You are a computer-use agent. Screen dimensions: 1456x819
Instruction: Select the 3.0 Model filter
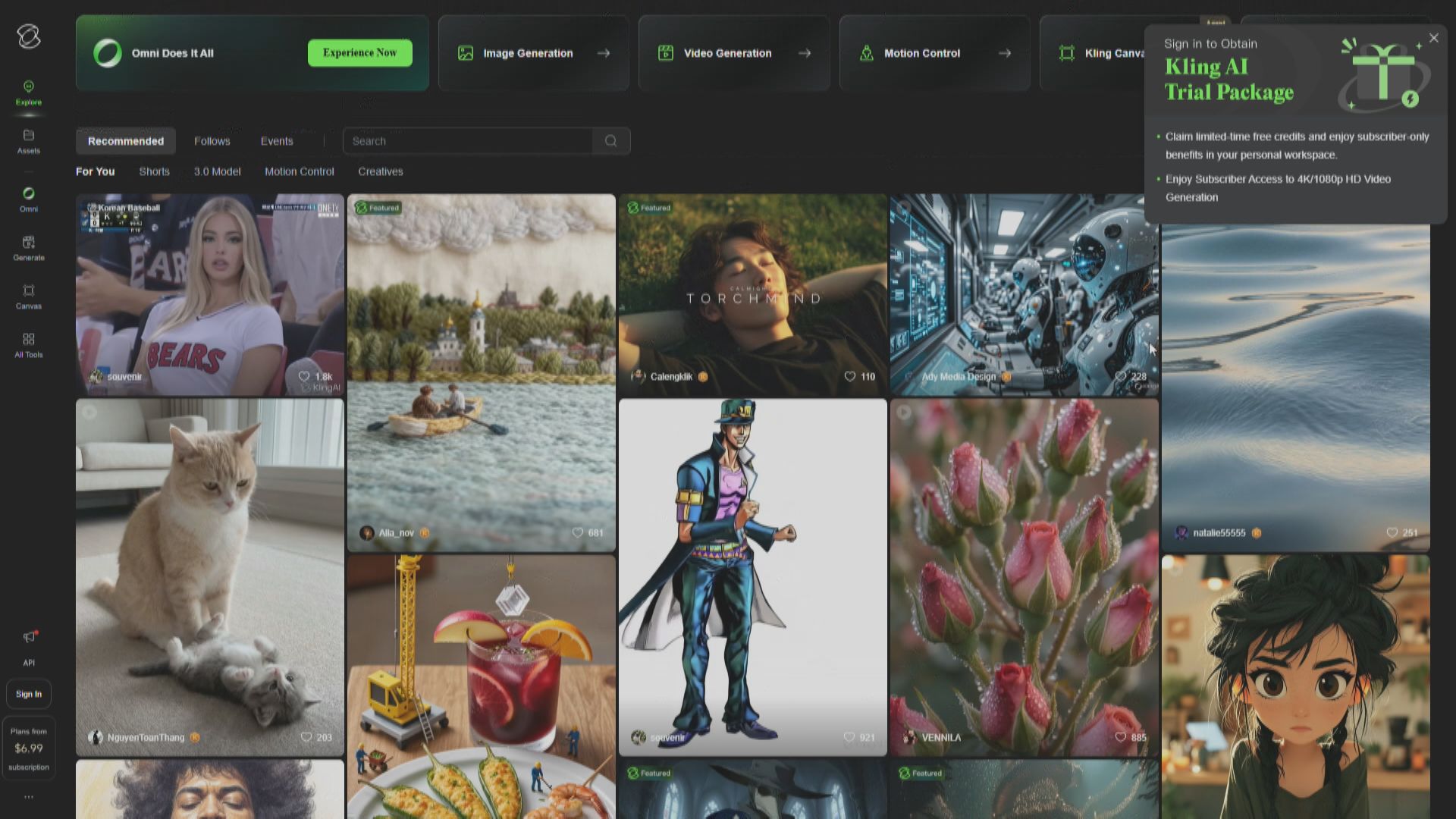pyautogui.click(x=218, y=171)
